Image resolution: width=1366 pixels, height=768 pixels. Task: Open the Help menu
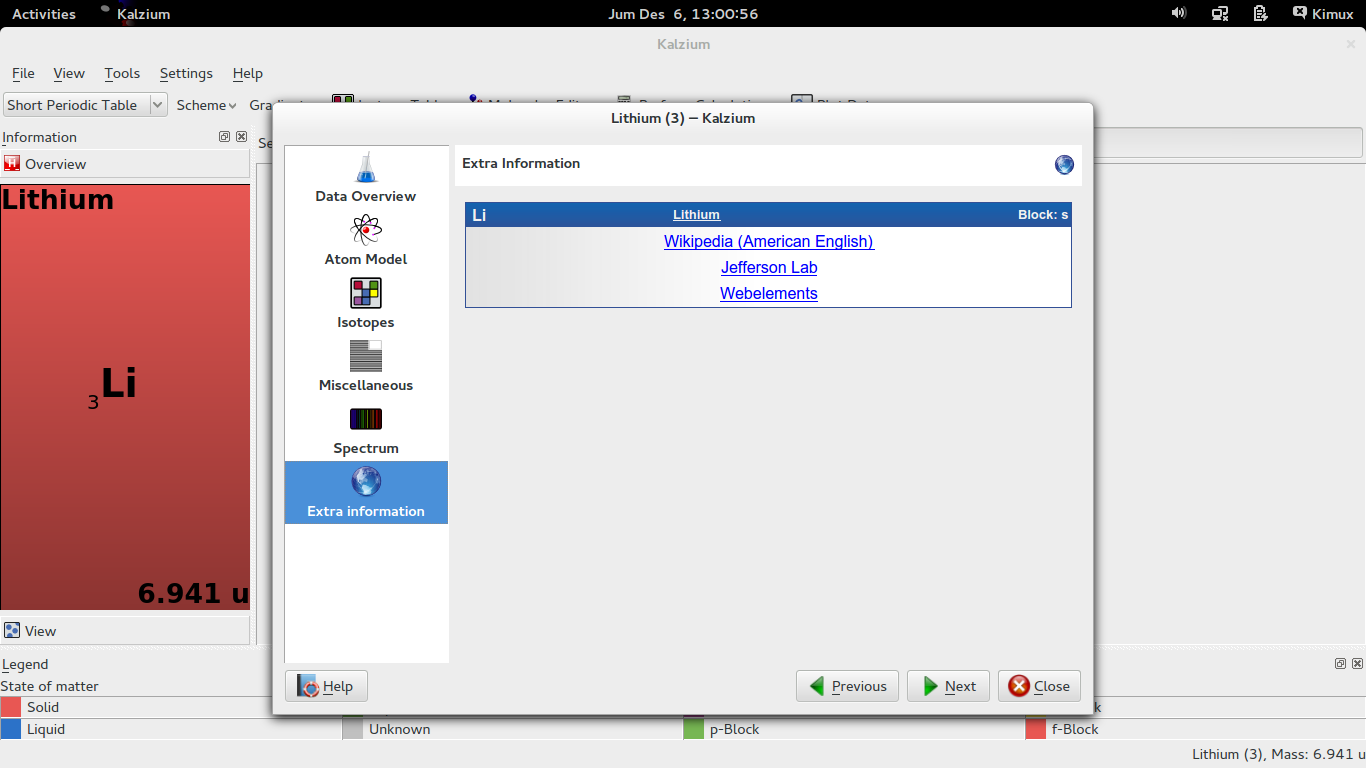click(247, 73)
